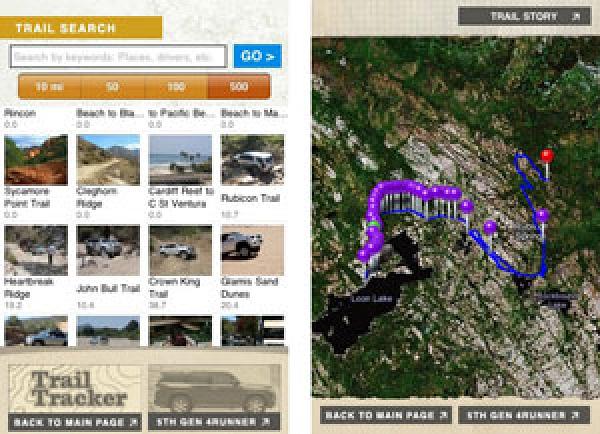Open the Rubicon Trail thumbnail
The height and width of the screenshot is (434, 600).
coord(253,160)
